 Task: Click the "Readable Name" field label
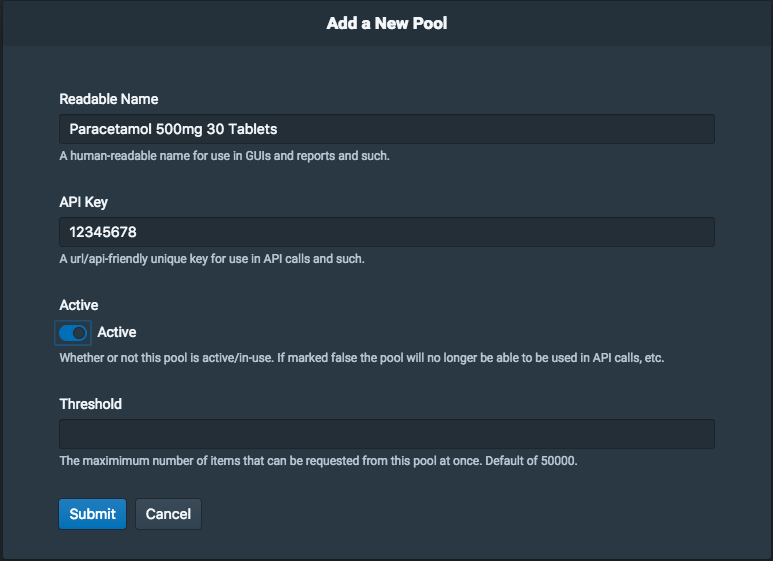click(109, 99)
